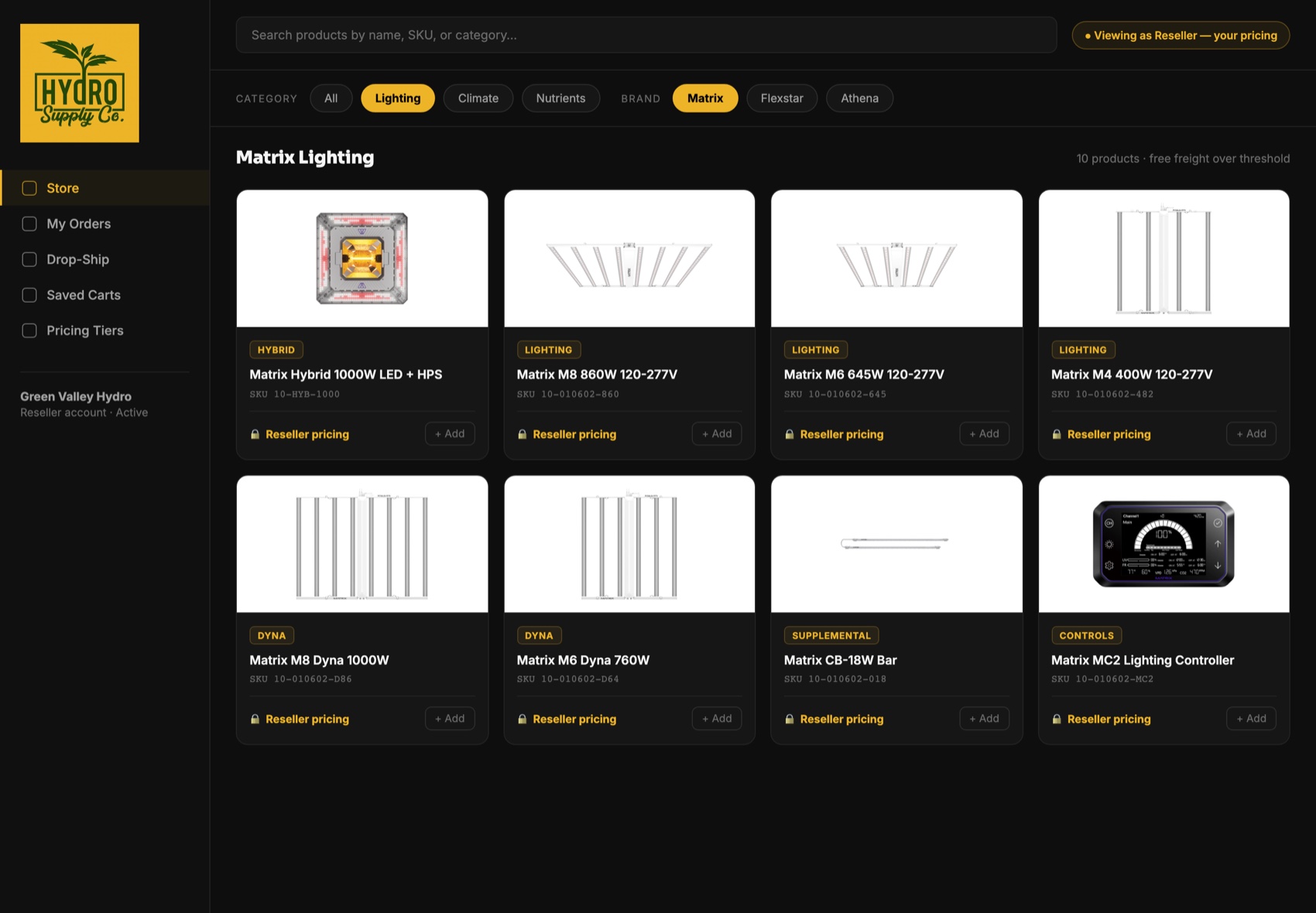
Task: Filter by Climate category
Action: click(x=478, y=98)
